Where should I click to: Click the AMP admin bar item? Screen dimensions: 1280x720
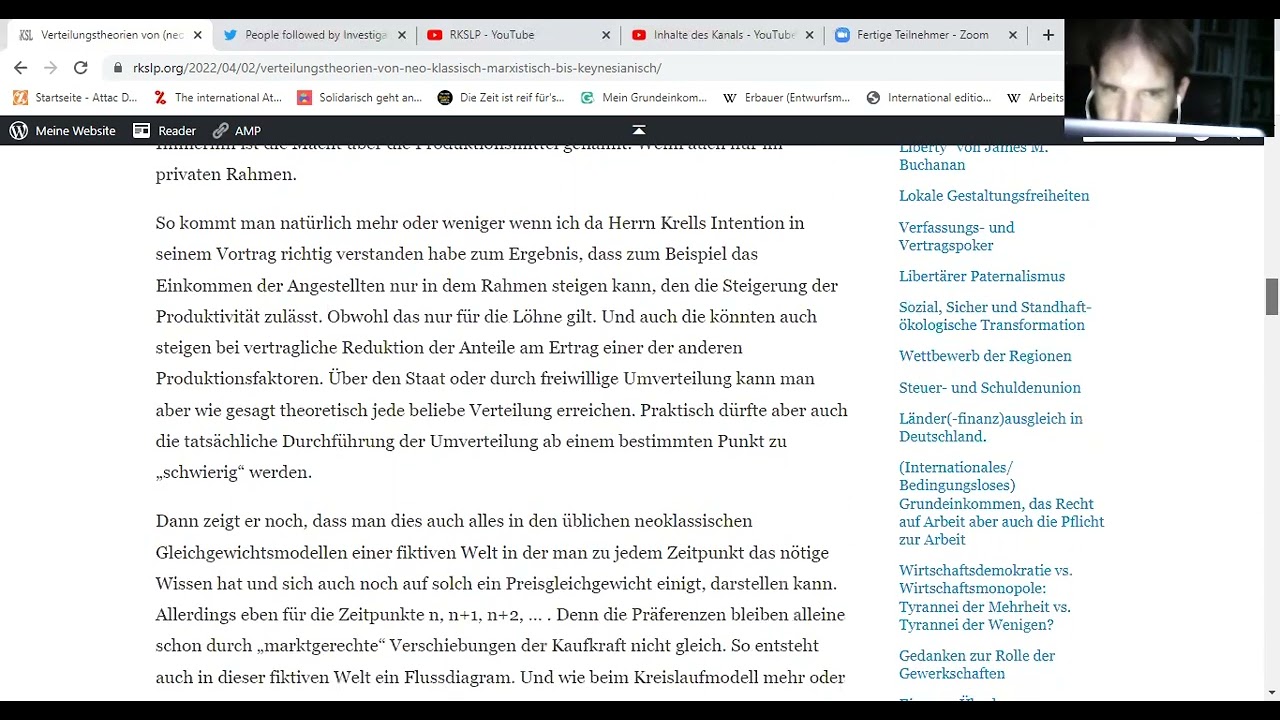237,130
